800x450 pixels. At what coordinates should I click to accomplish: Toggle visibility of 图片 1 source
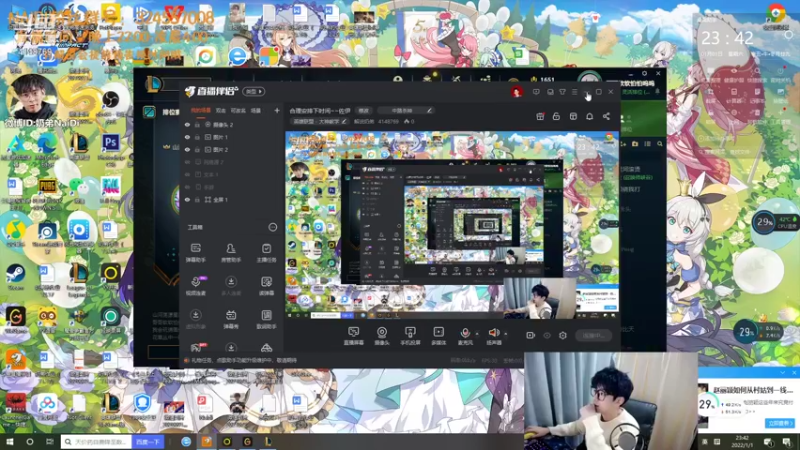click(x=187, y=137)
